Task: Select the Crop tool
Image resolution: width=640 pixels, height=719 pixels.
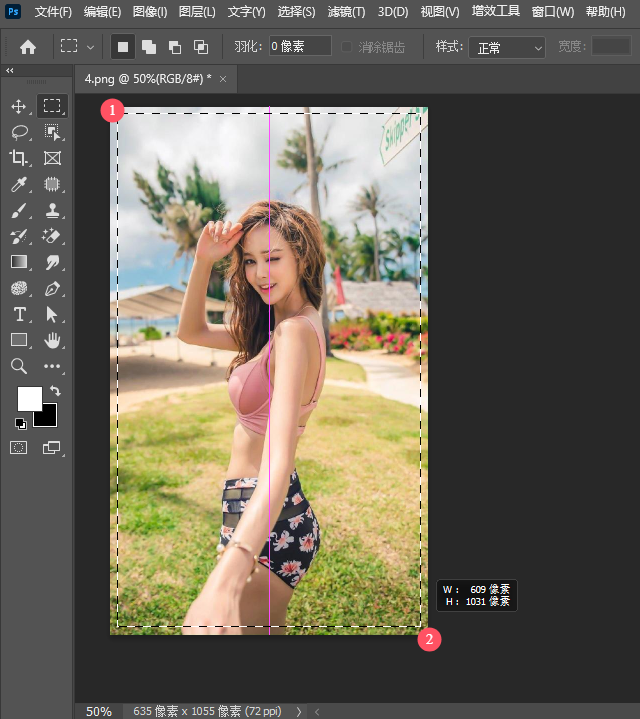Action: tap(18, 158)
